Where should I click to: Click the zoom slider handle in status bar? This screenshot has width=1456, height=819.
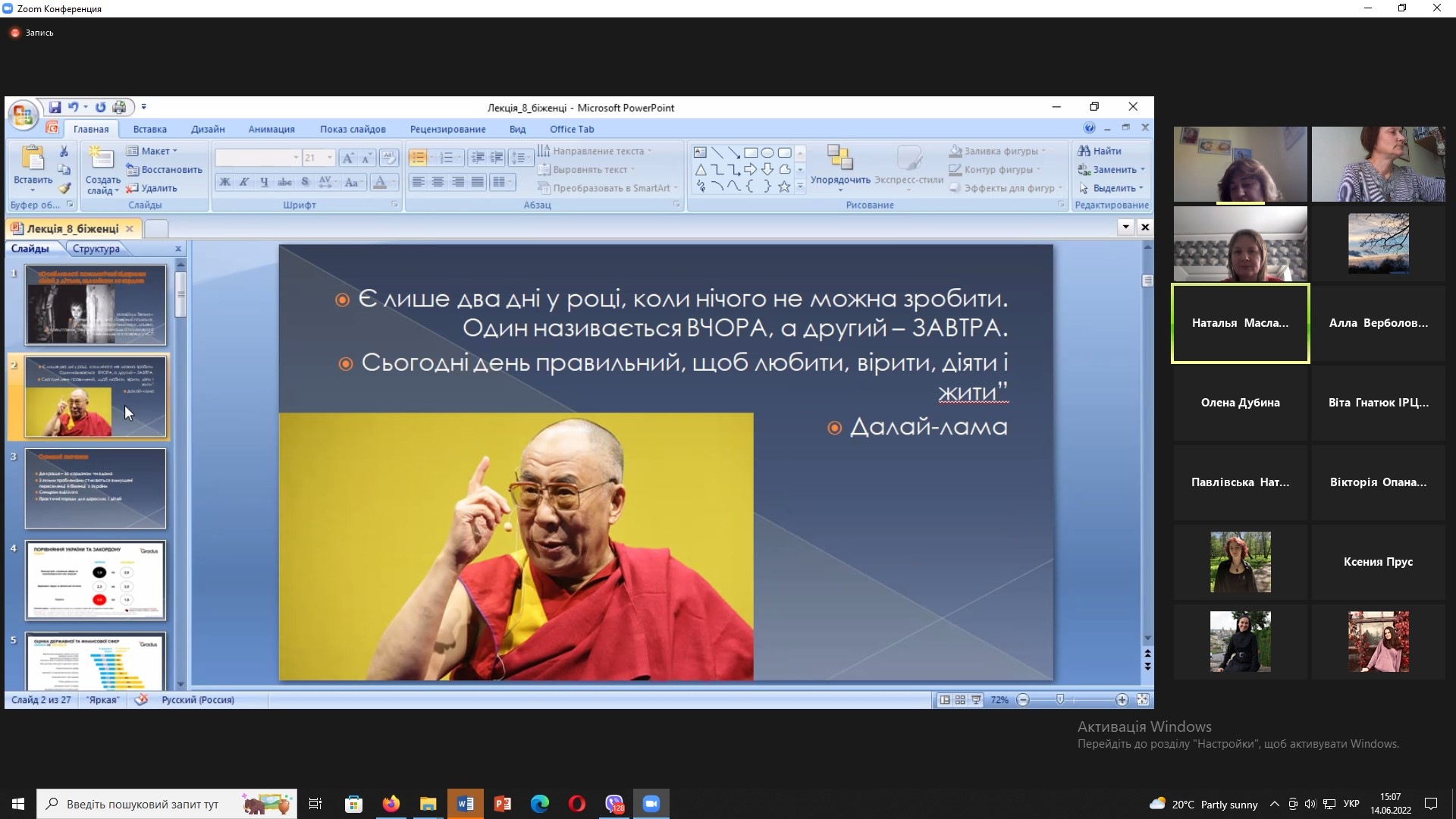(x=1060, y=699)
